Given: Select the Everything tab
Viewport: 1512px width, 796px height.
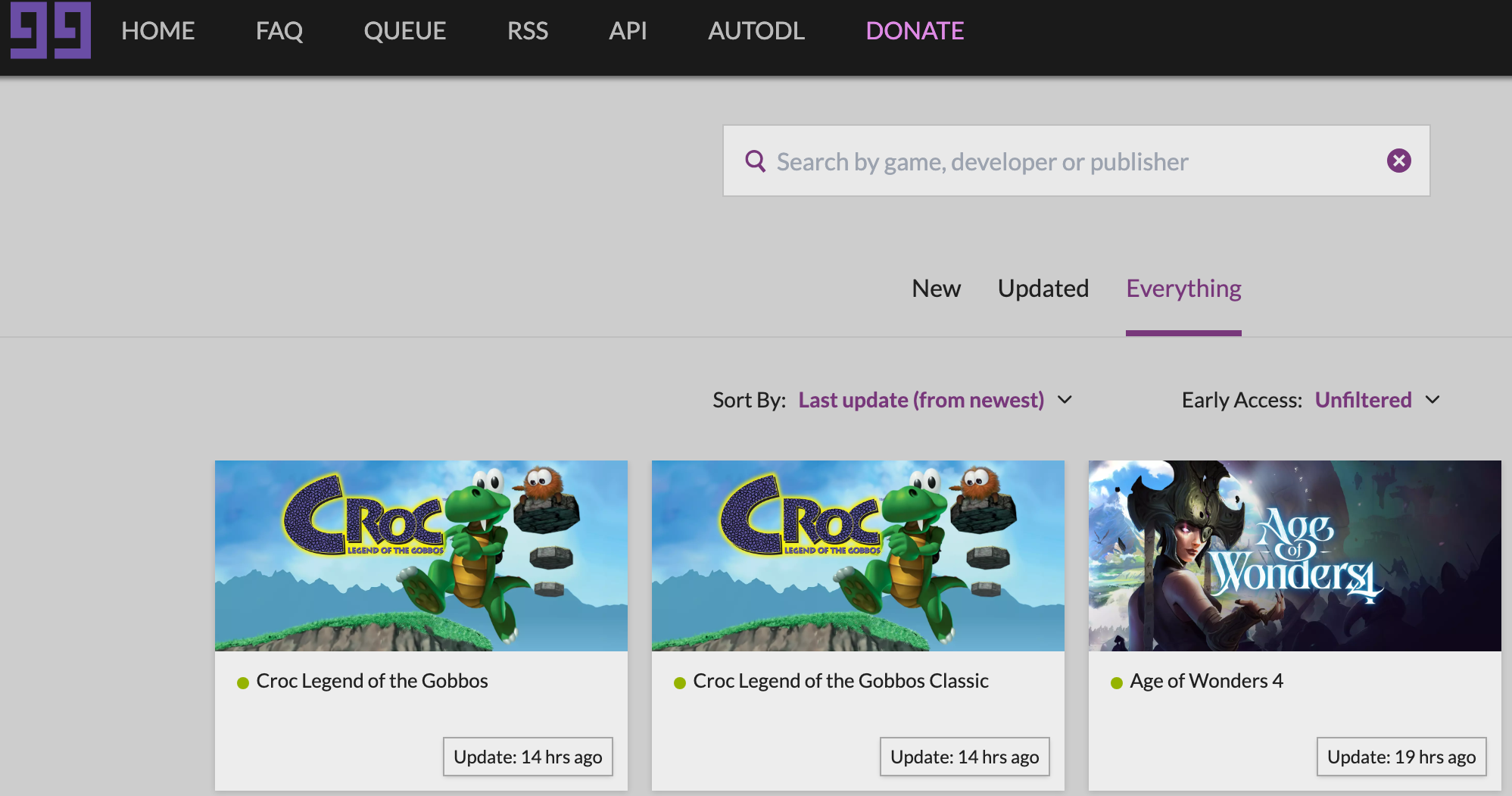Looking at the screenshot, I should click(x=1183, y=289).
